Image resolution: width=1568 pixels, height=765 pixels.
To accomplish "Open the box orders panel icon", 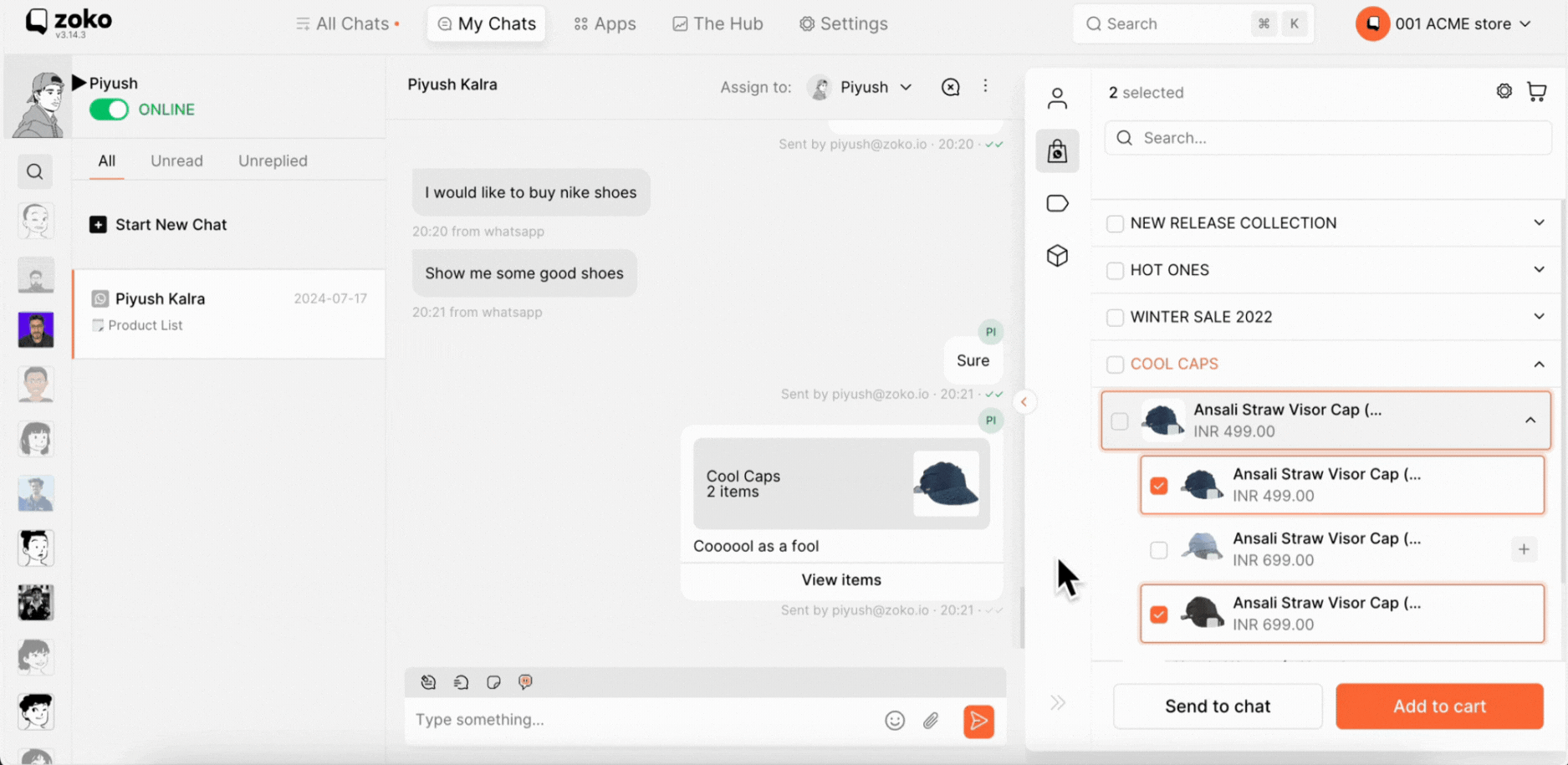I will (1057, 255).
